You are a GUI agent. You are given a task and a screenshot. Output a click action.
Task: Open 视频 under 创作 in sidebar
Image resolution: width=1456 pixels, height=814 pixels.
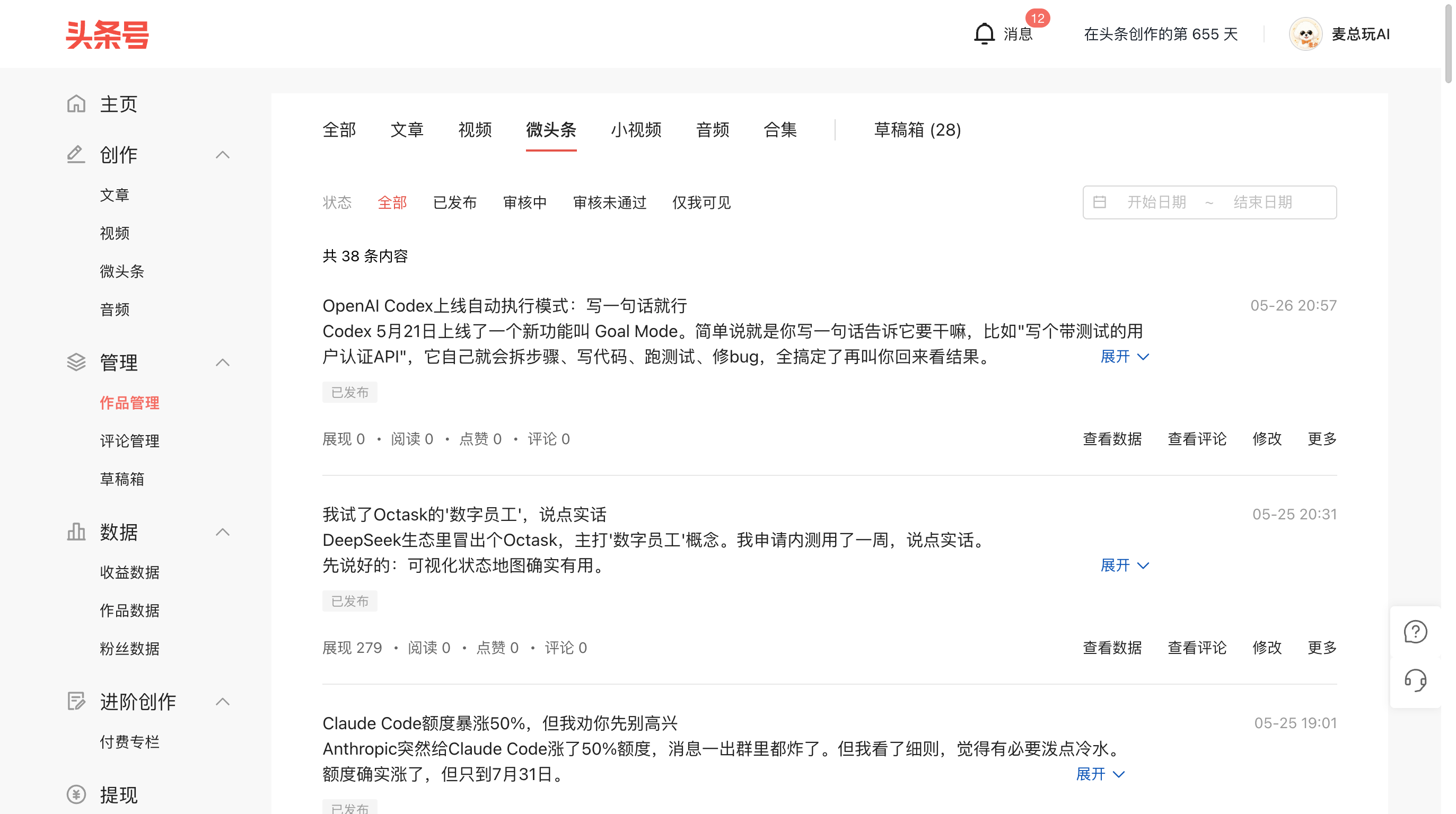(x=115, y=233)
